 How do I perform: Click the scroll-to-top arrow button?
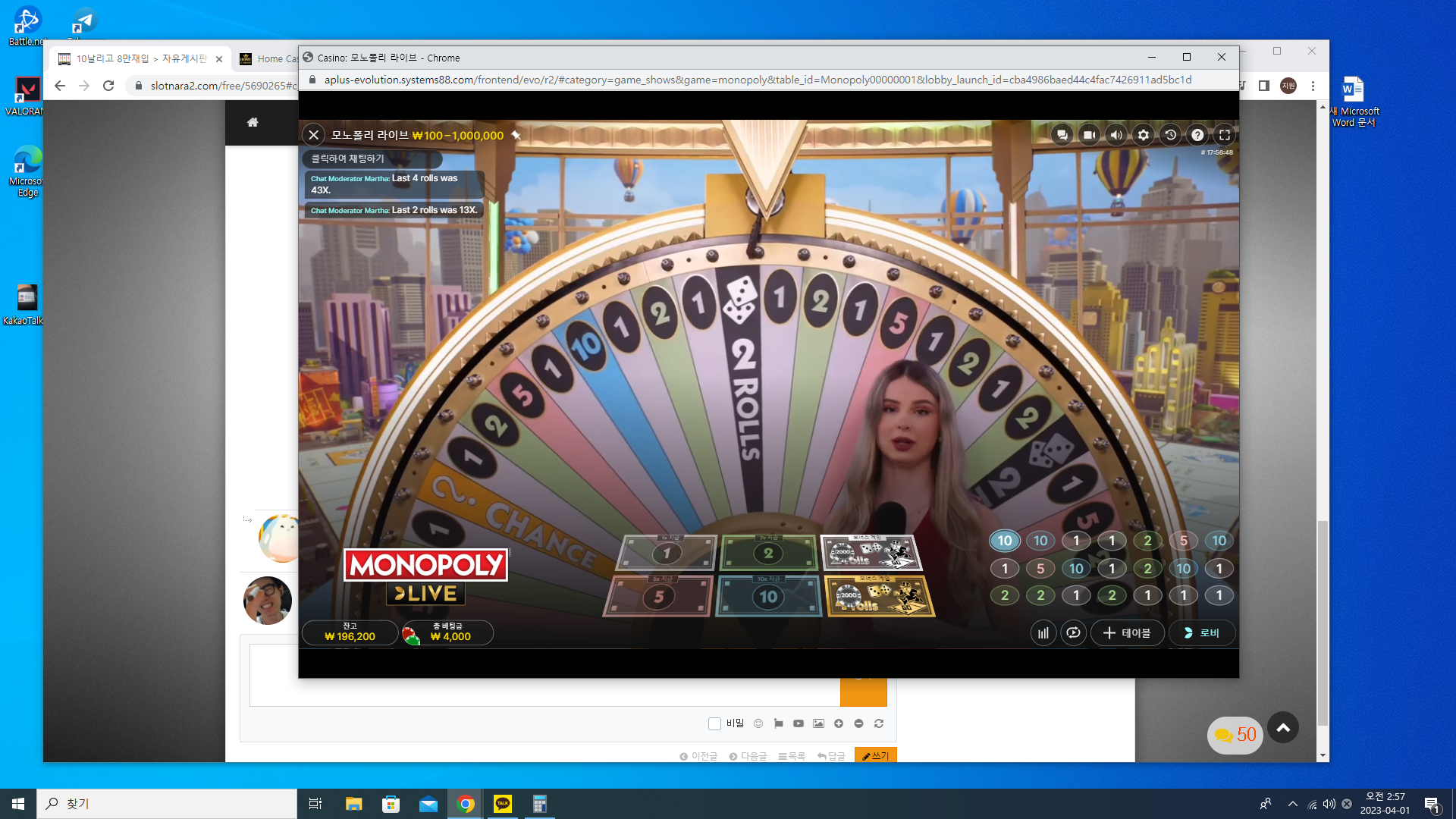click(1283, 728)
